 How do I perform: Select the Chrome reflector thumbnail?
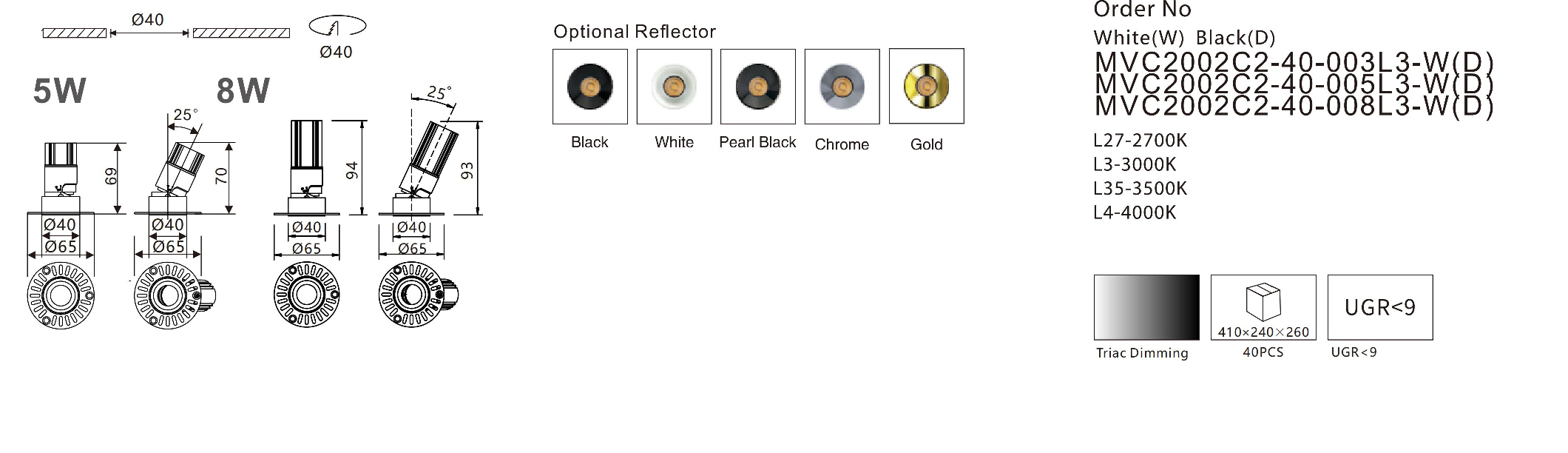coord(842,87)
